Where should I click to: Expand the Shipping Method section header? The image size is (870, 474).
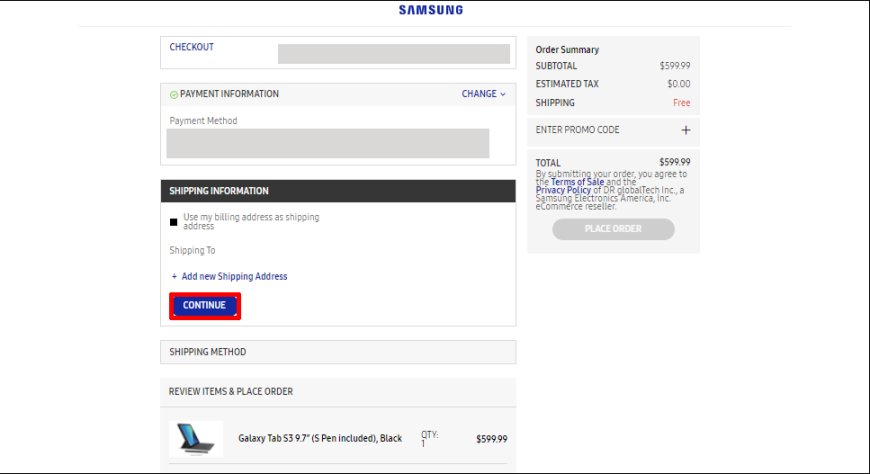(x=338, y=352)
